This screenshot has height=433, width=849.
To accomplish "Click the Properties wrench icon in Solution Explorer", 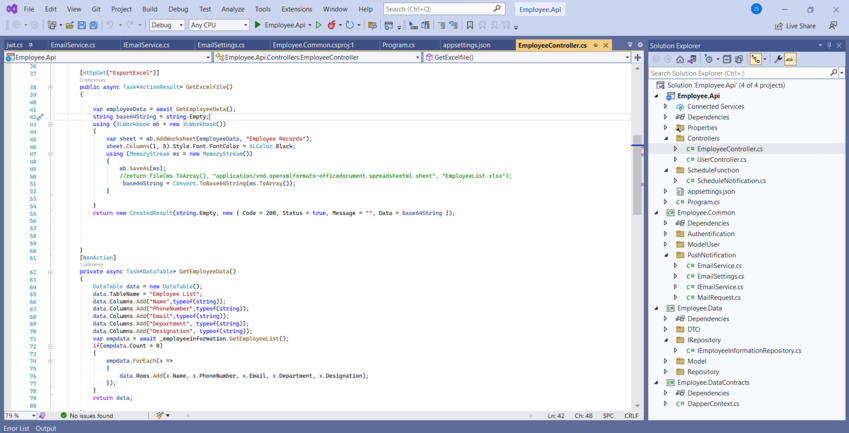I will [x=778, y=59].
